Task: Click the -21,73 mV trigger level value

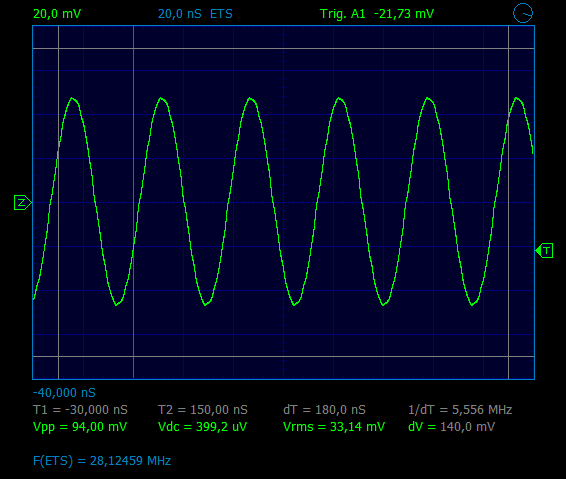Action: [404, 14]
